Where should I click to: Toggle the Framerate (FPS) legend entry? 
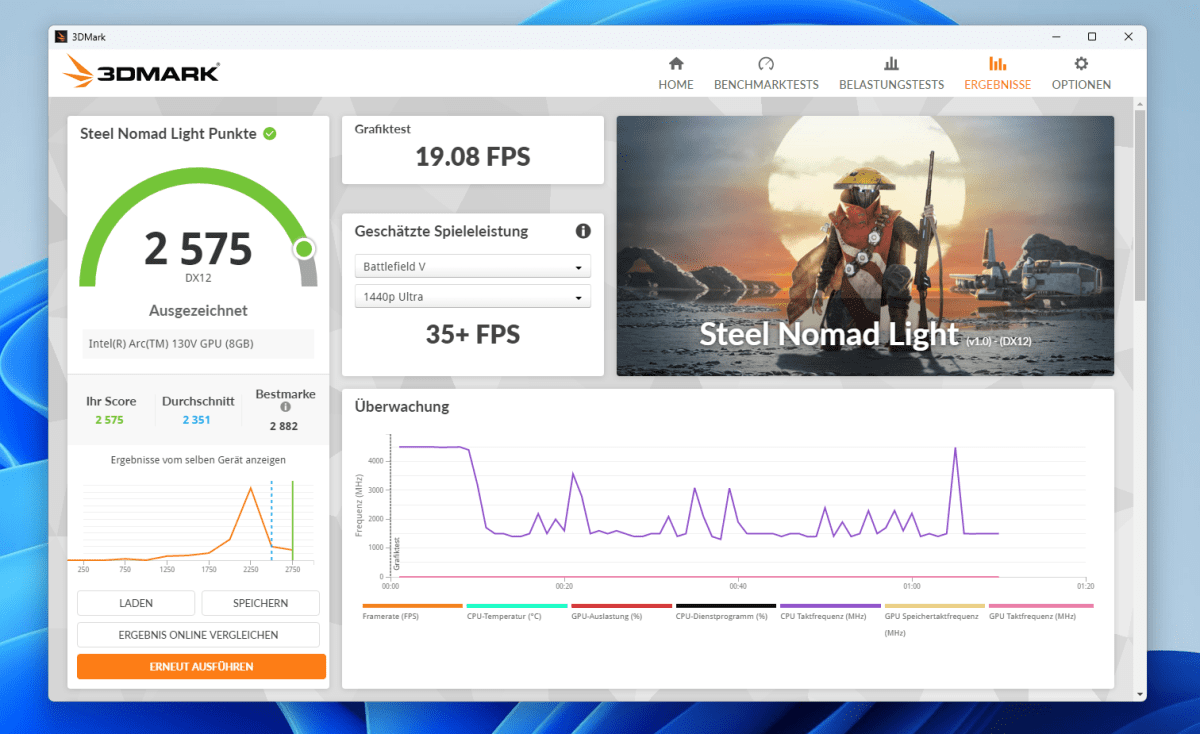pyautogui.click(x=412, y=612)
